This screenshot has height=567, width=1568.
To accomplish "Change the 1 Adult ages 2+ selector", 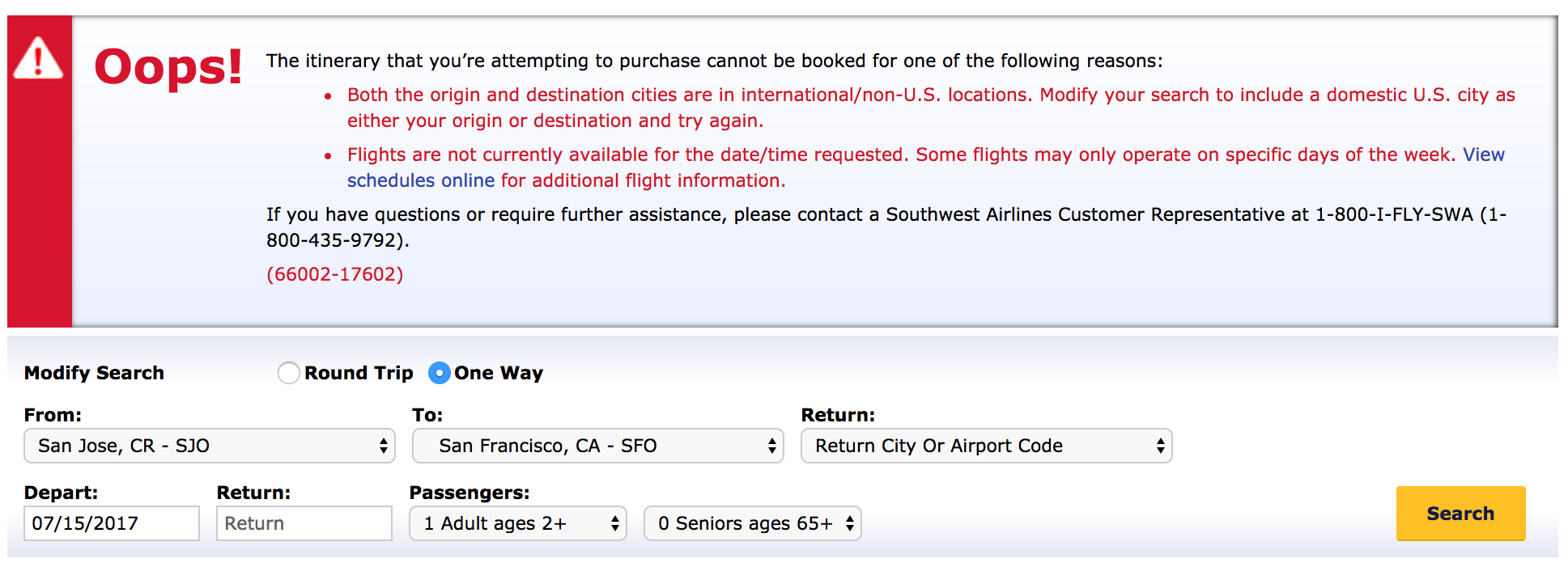I will pos(518,523).
